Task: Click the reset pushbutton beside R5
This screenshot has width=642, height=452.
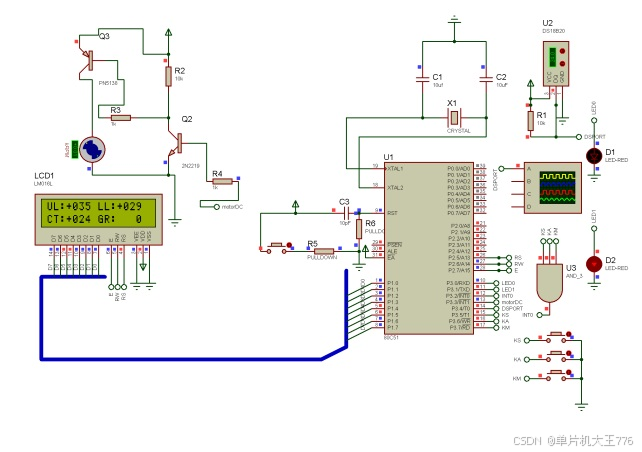Action: tap(277, 248)
